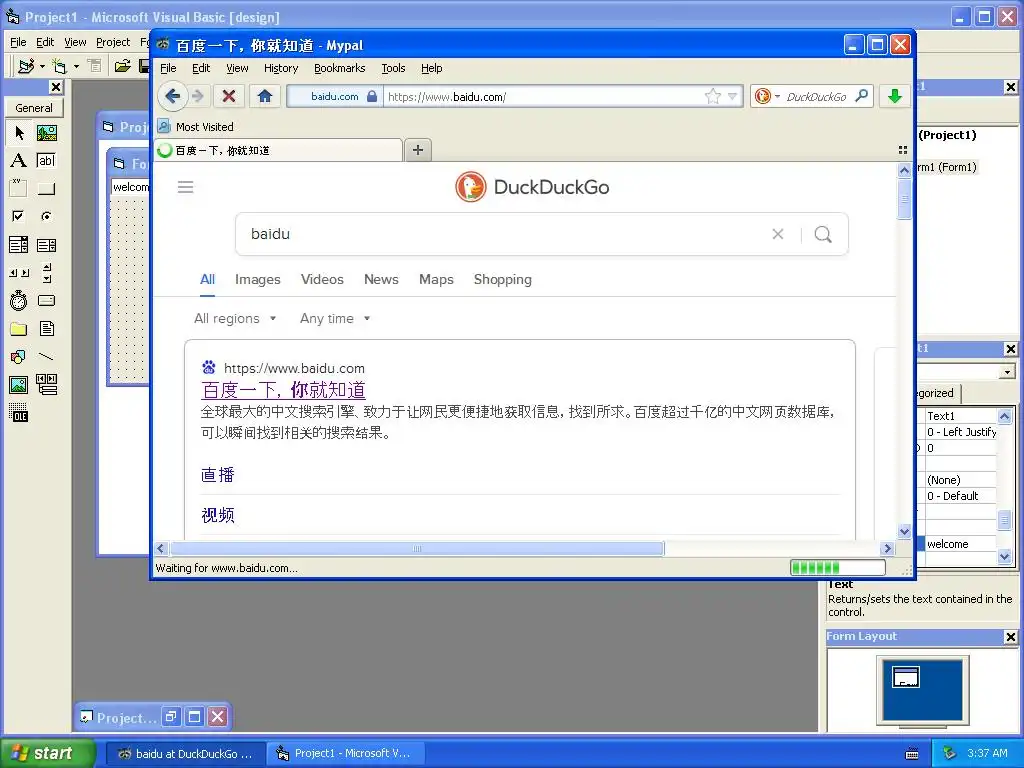Switch to the Shopping results tab
The image size is (1024, 768).
502,280
